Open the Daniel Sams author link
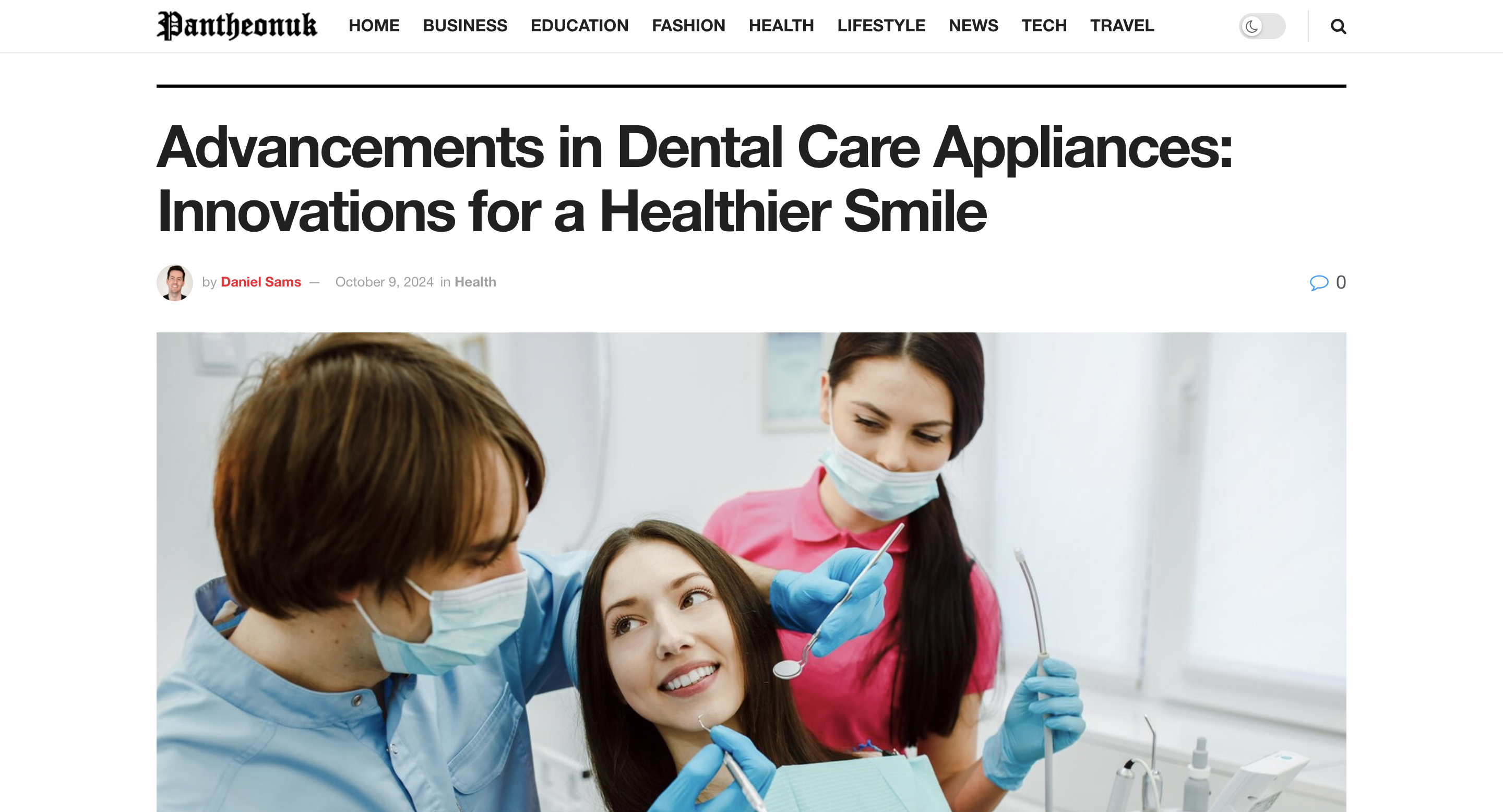The image size is (1503, 812). pos(261,282)
